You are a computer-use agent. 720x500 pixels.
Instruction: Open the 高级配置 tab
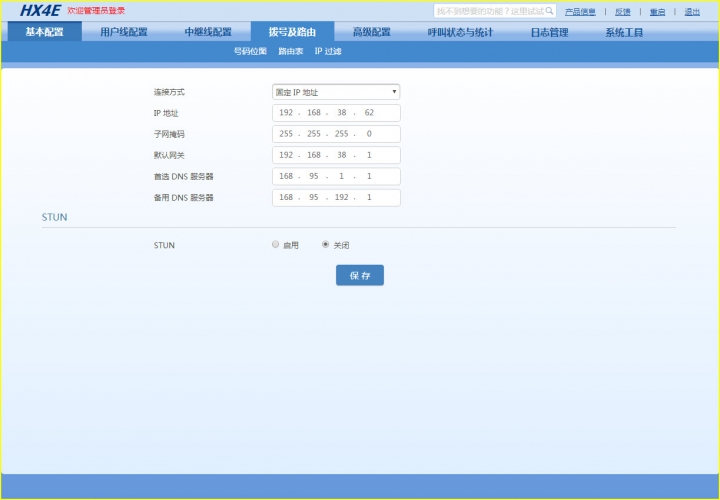tap(371, 32)
